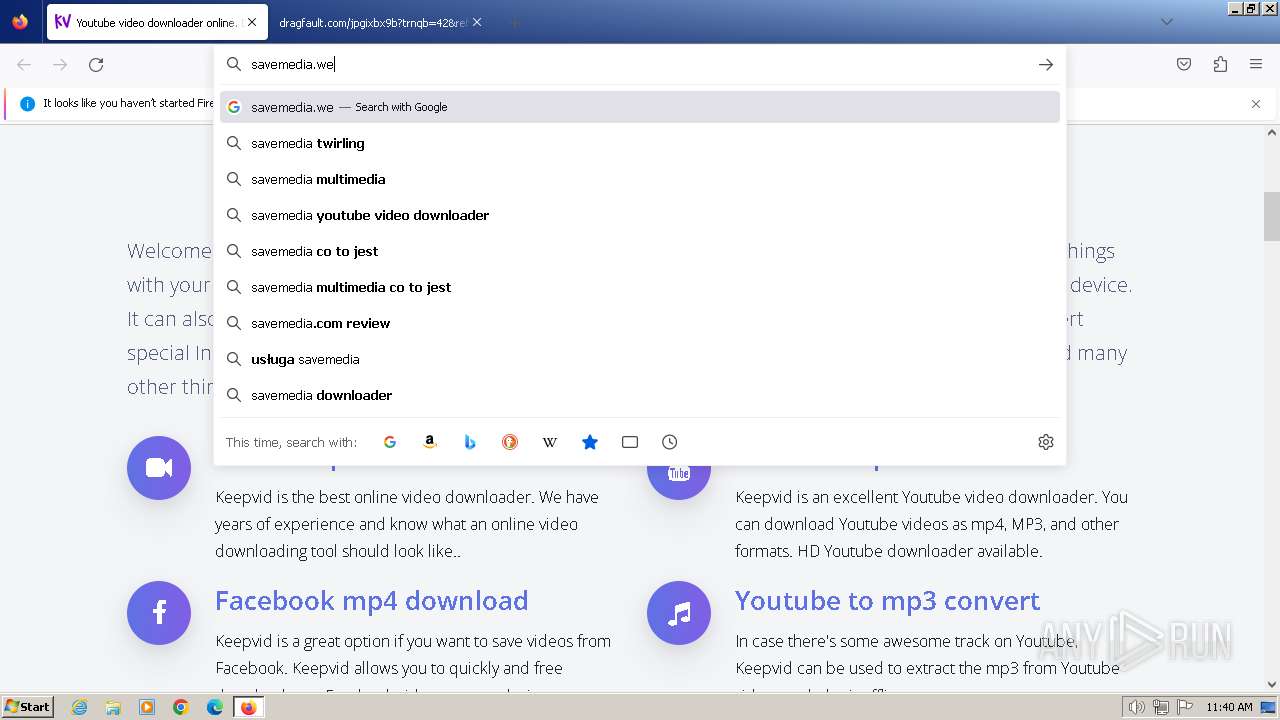The height and width of the screenshot is (720, 1280).
Task: Open volume control in system tray
Action: [1137, 707]
